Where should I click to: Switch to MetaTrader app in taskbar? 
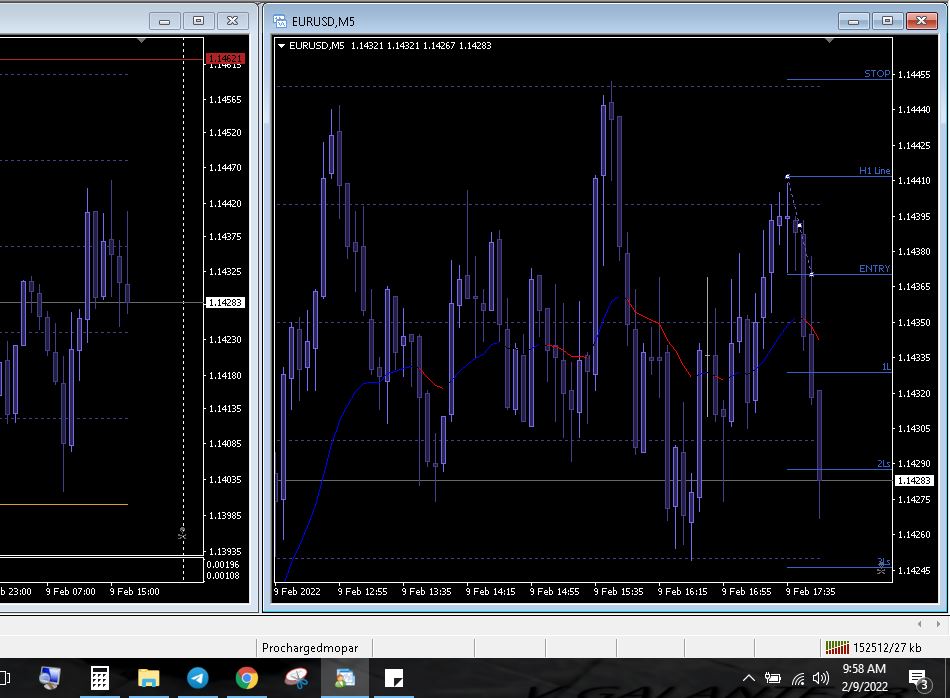(x=345, y=678)
